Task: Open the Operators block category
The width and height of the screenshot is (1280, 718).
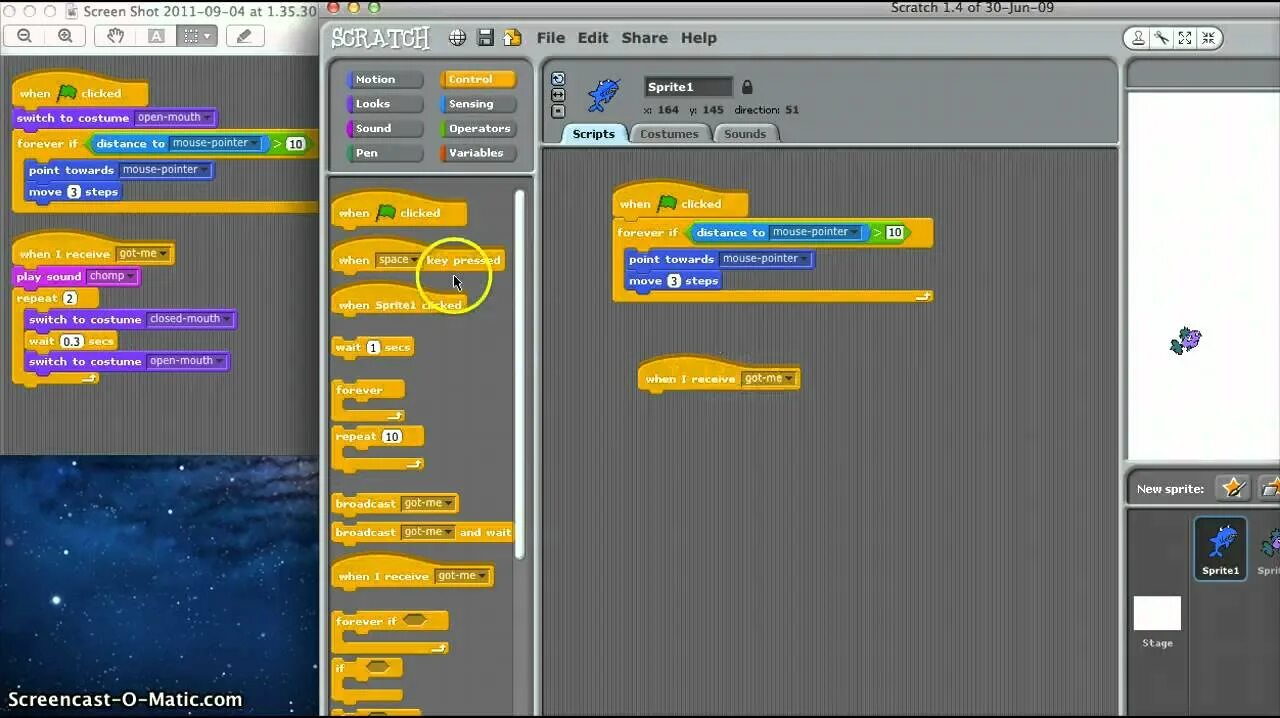Action: [x=477, y=129]
